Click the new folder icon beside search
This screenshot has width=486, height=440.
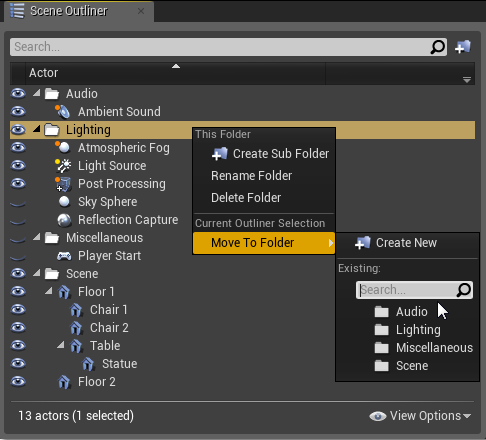(463, 47)
